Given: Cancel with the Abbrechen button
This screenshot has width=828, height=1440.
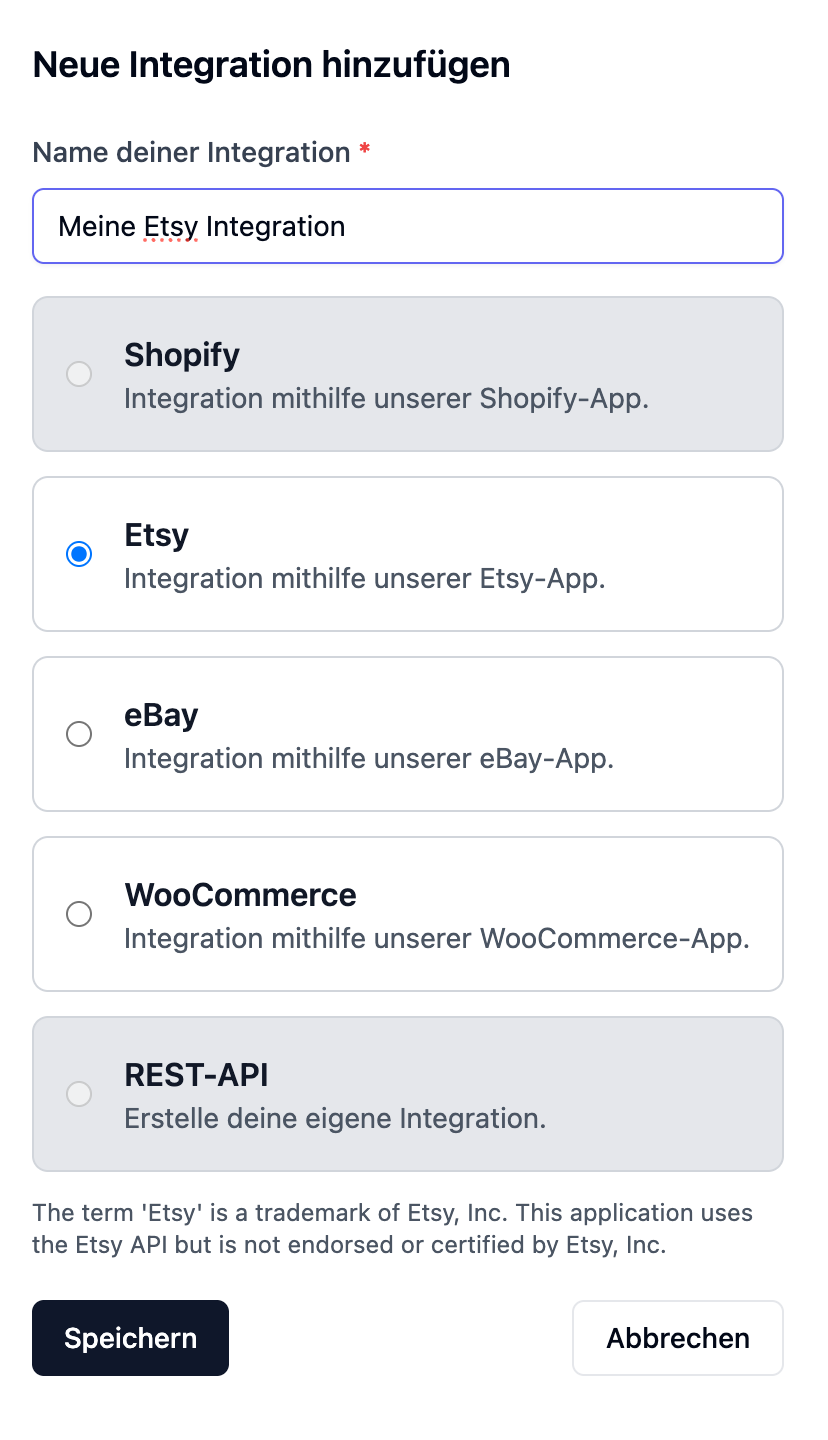Looking at the screenshot, I should click(678, 1338).
